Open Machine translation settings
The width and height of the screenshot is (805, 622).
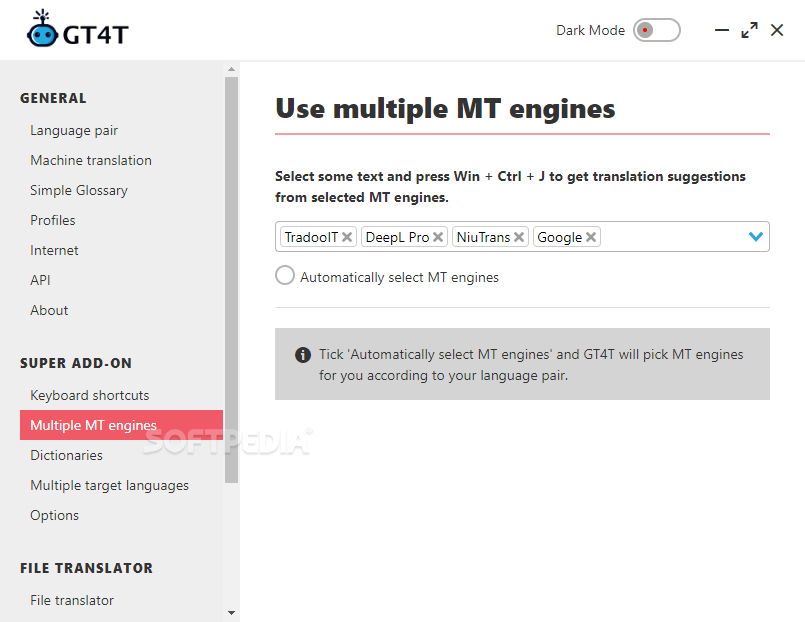pos(91,160)
